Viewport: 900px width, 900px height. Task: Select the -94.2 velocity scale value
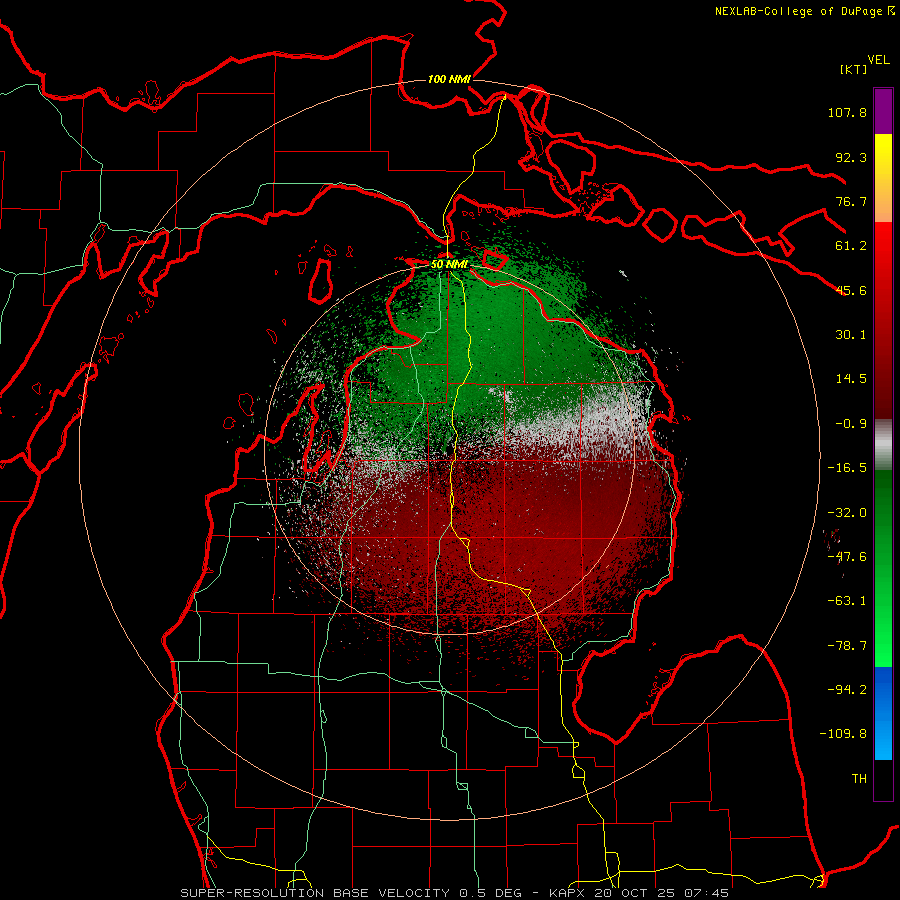click(x=847, y=689)
